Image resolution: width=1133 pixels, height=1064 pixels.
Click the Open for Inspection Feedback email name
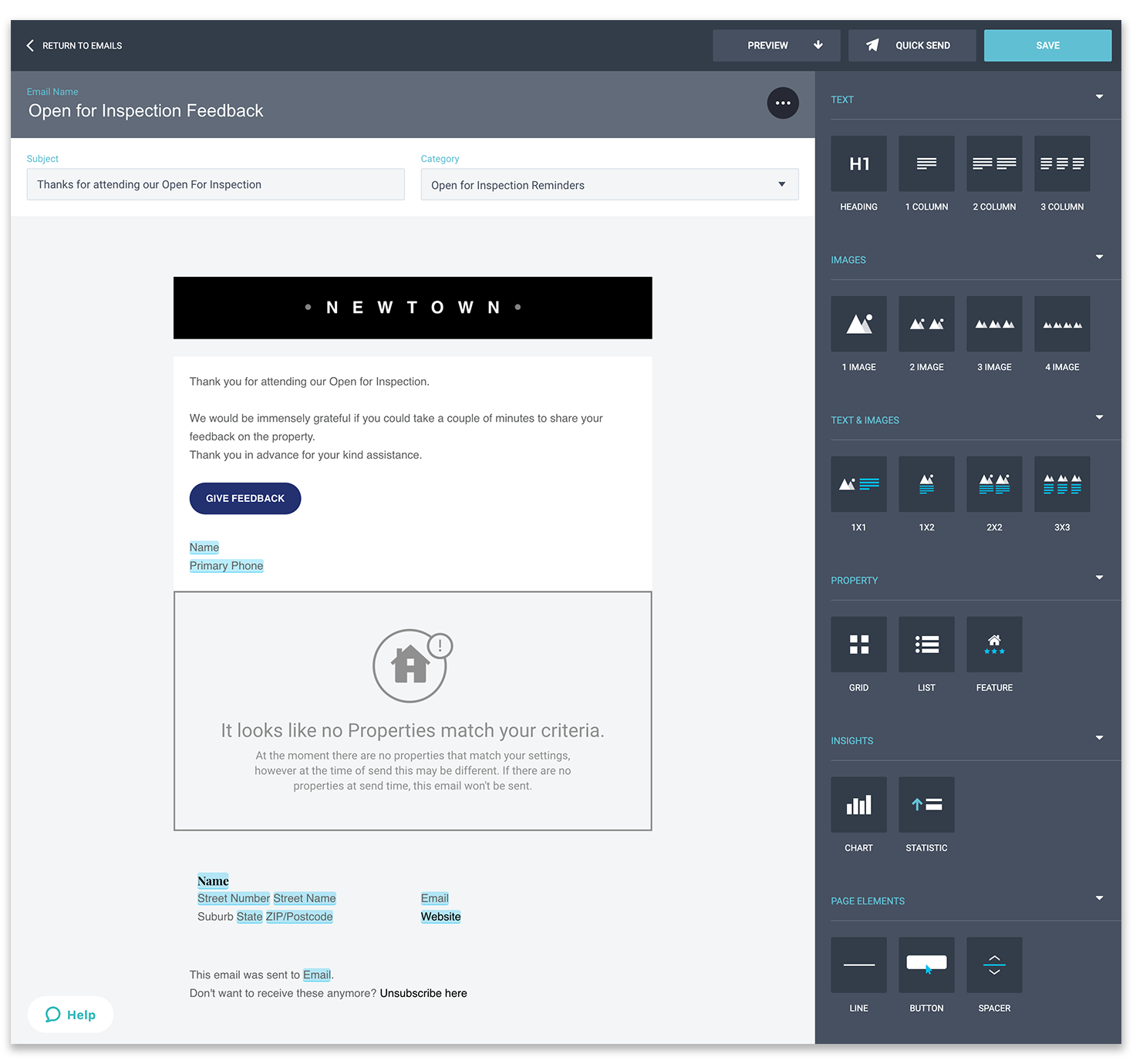146,111
